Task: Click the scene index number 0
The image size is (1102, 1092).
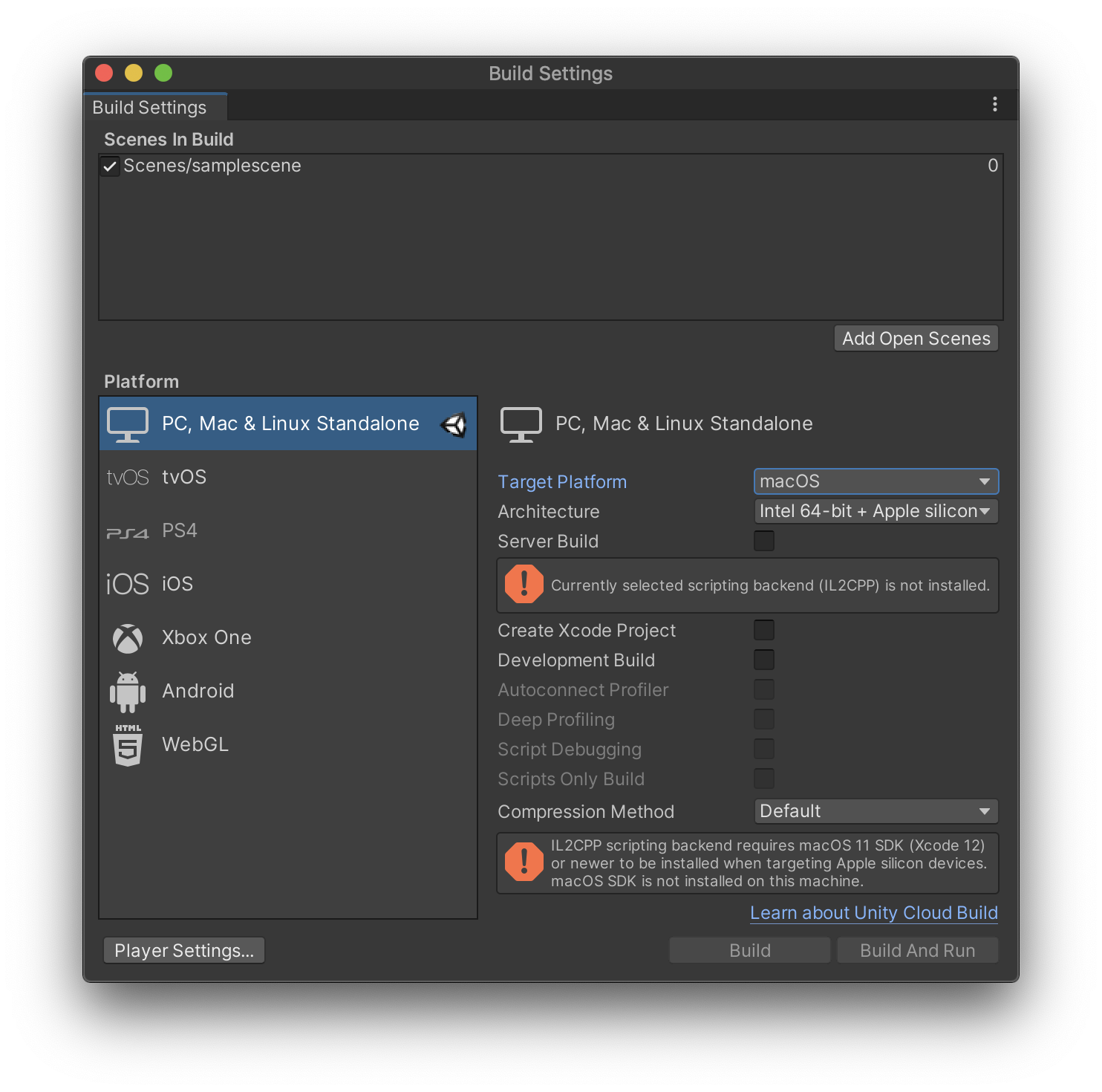Action: 993,166
